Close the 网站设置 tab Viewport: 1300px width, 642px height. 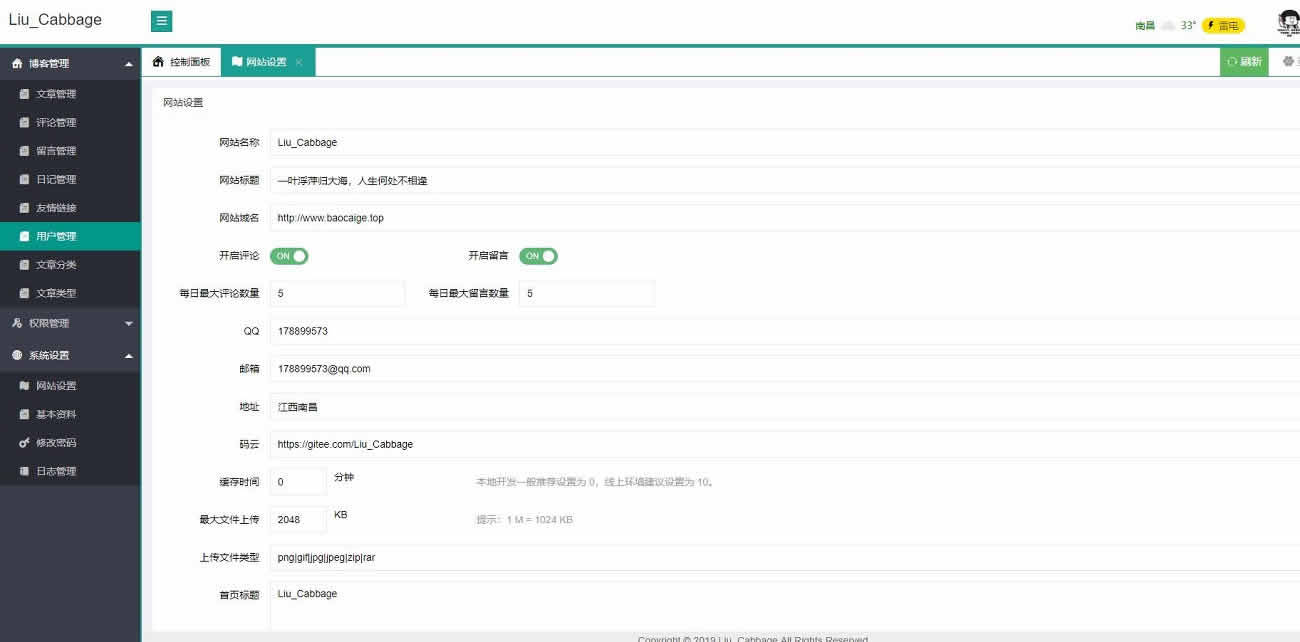[299, 62]
